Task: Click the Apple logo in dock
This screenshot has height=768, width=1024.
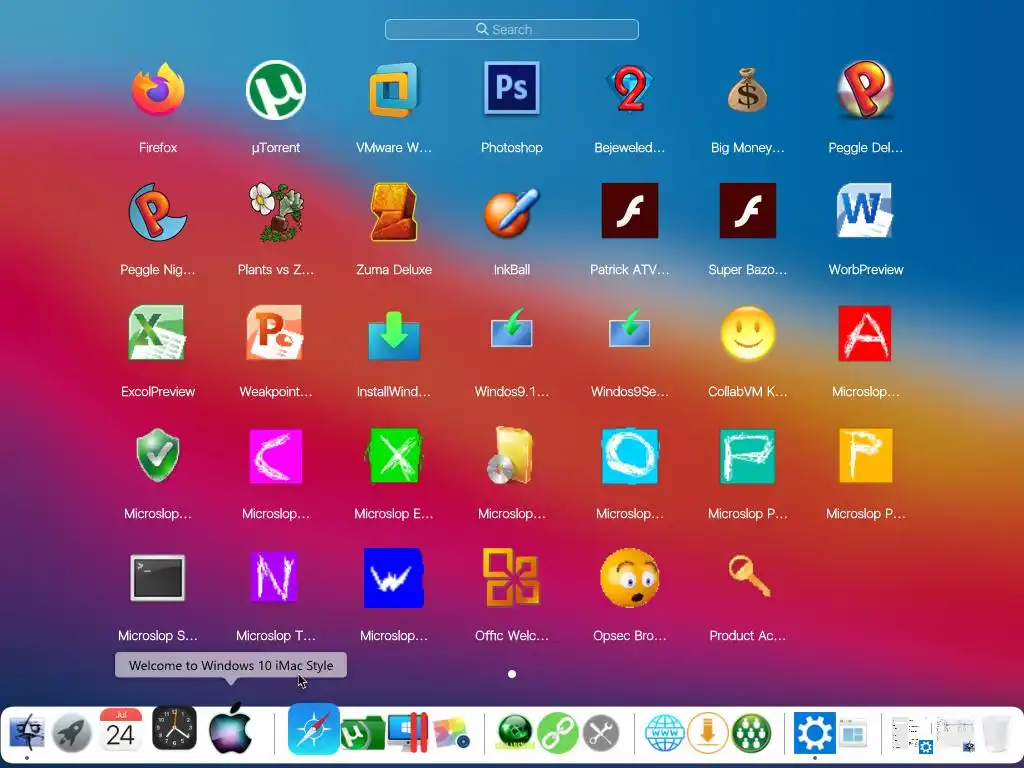Action: (x=231, y=728)
